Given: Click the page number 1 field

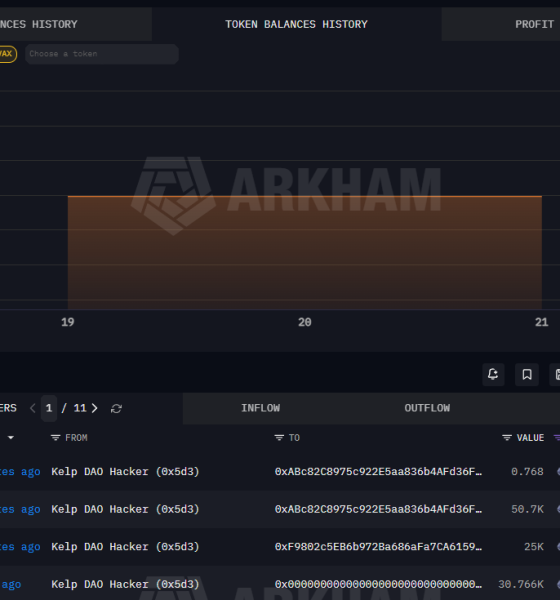Looking at the screenshot, I should (x=49, y=408).
